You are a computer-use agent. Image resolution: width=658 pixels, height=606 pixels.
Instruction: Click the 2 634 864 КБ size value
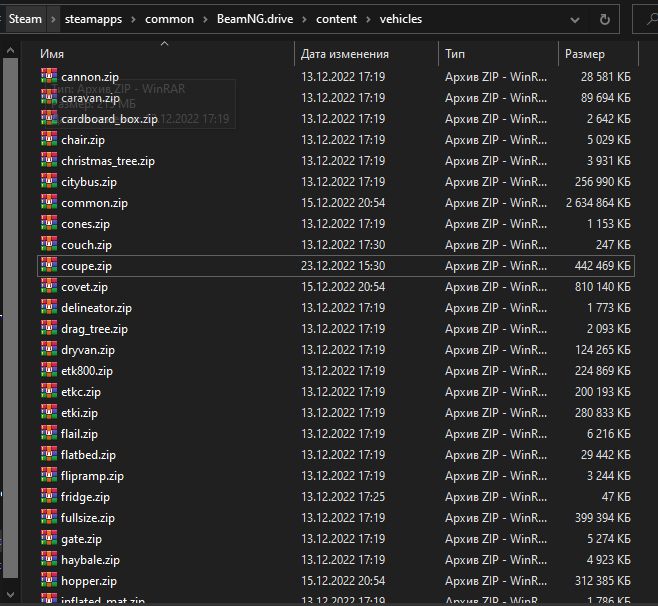pyautogui.click(x=598, y=203)
